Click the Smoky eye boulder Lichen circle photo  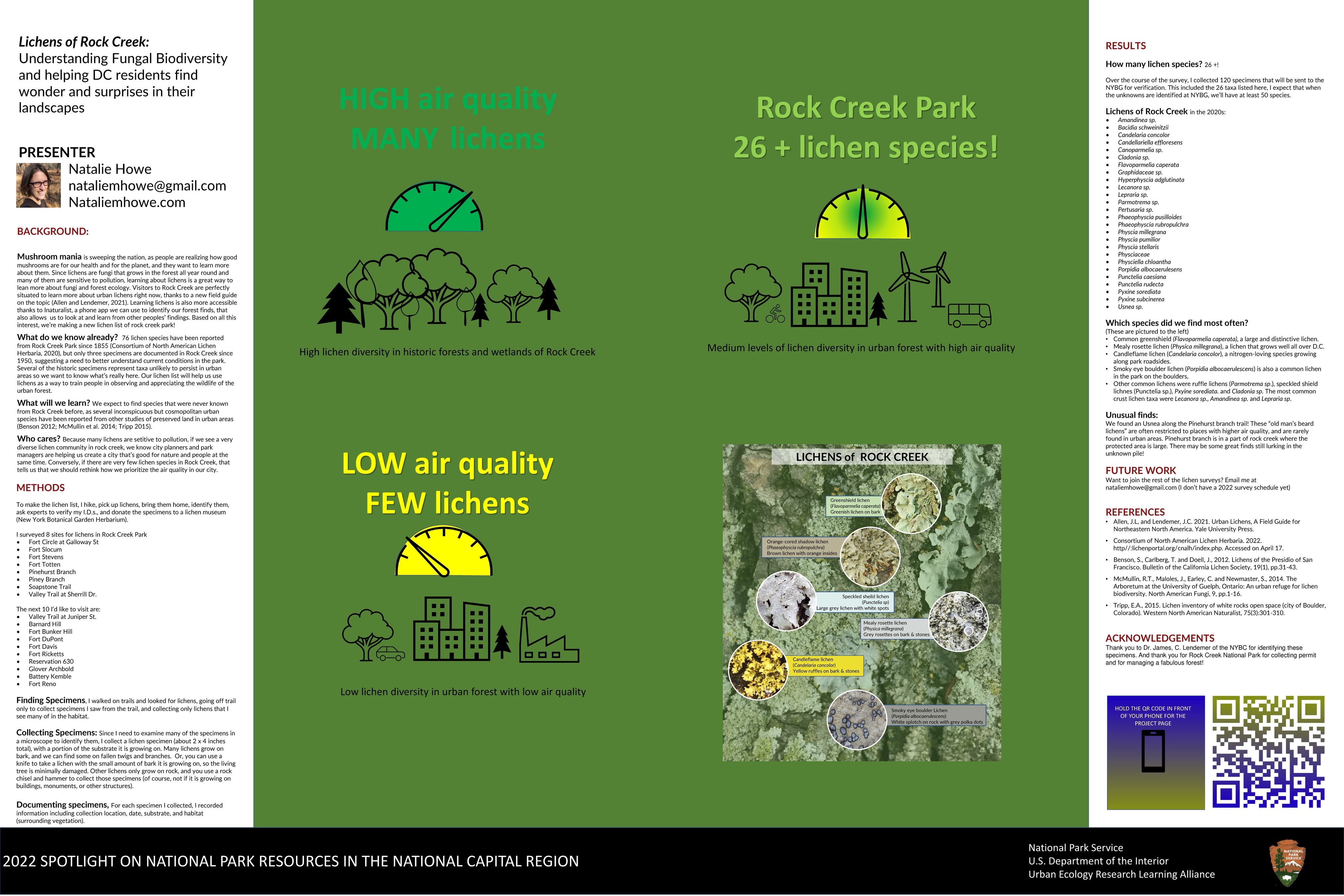[x=857, y=720]
